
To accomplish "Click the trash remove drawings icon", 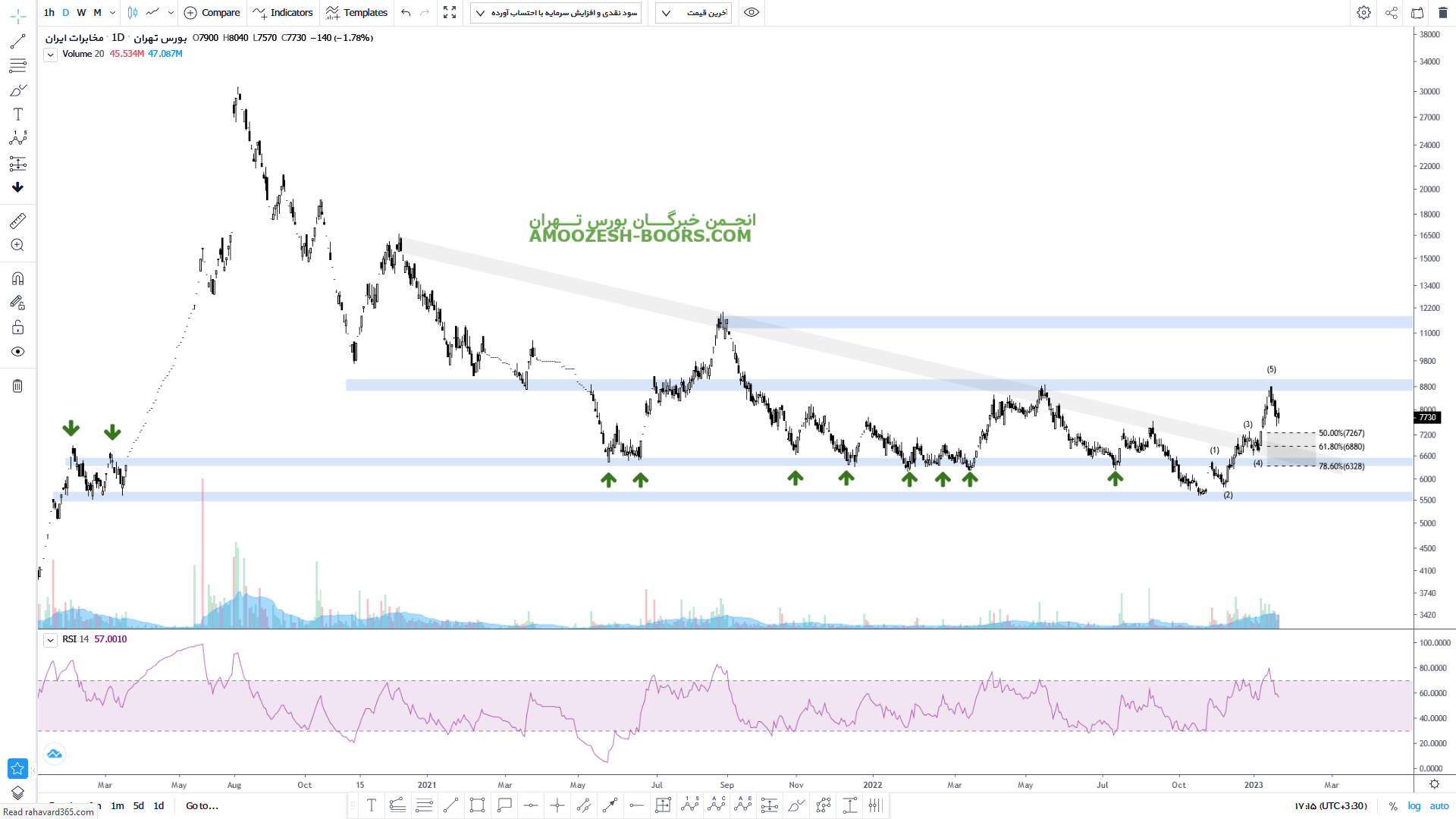I will click(x=17, y=386).
